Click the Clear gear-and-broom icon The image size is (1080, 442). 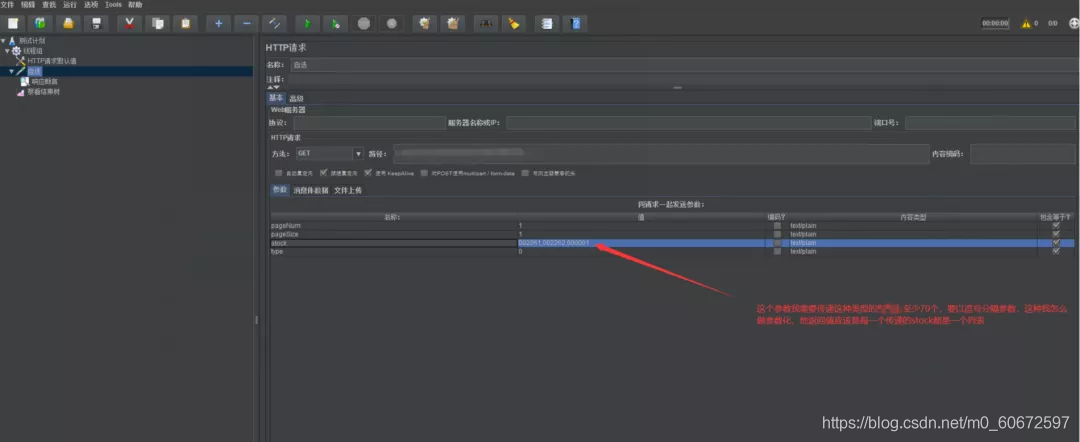coord(425,23)
